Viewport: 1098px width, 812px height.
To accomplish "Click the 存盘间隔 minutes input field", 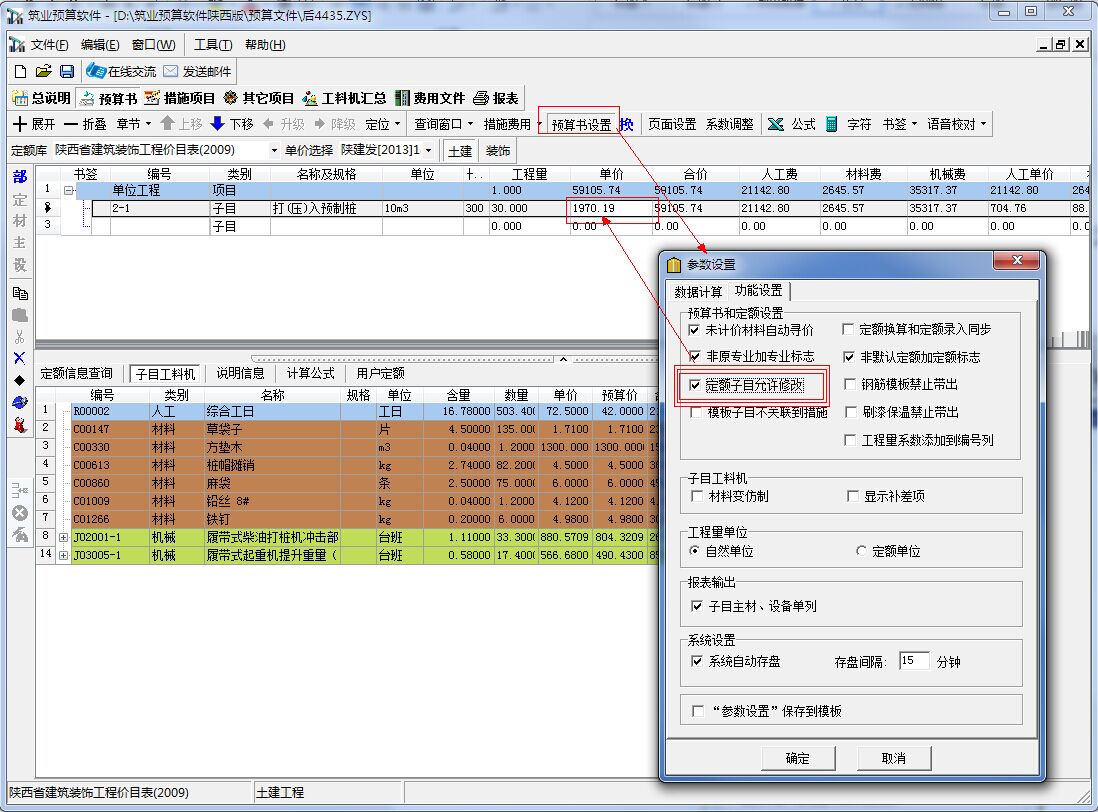I will (x=913, y=661).
